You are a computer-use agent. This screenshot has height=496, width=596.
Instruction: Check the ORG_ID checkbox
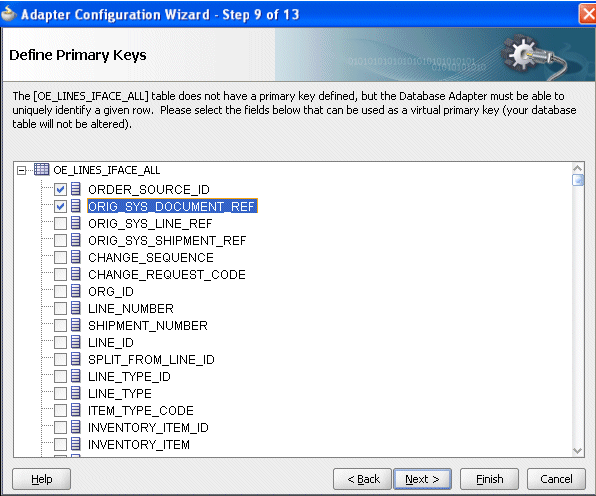click(x=60, y=292)
